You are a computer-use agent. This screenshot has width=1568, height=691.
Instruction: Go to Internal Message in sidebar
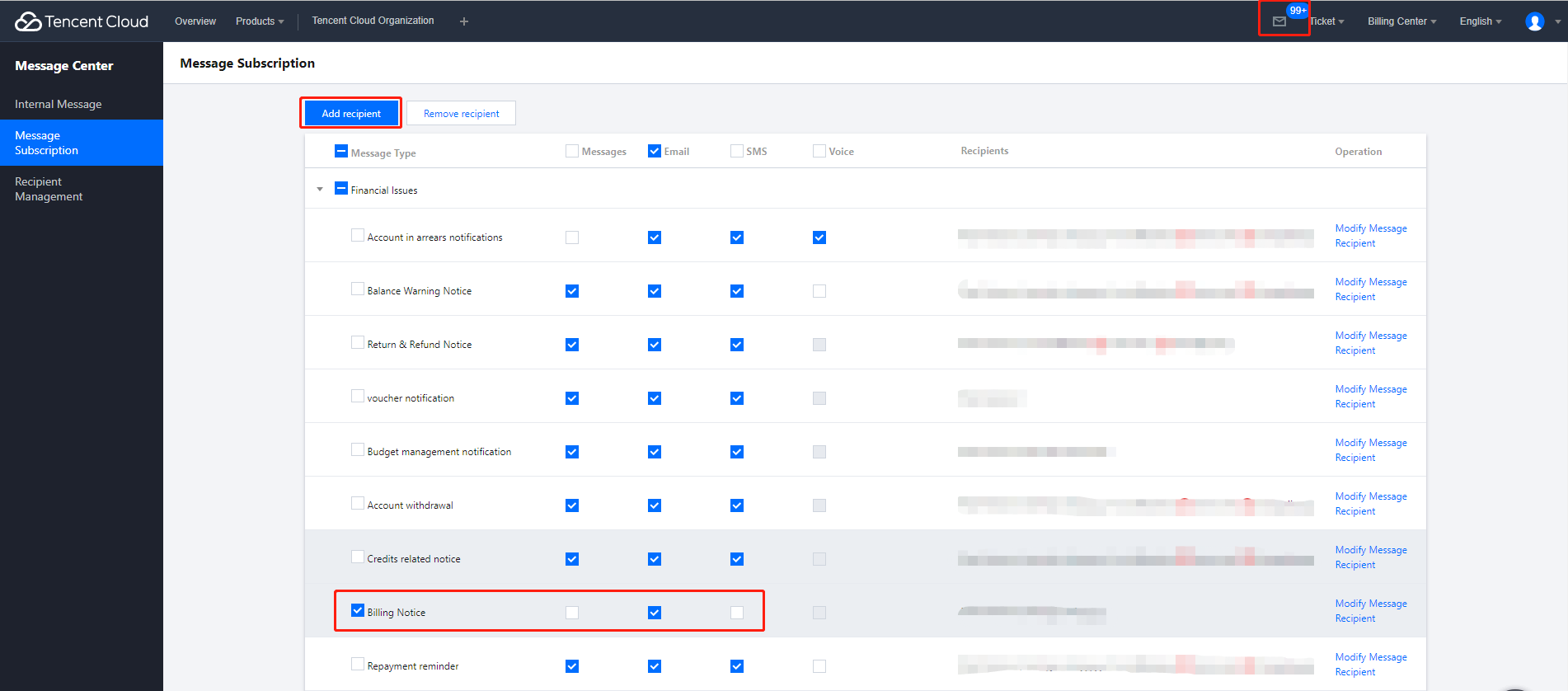(59, 104)
